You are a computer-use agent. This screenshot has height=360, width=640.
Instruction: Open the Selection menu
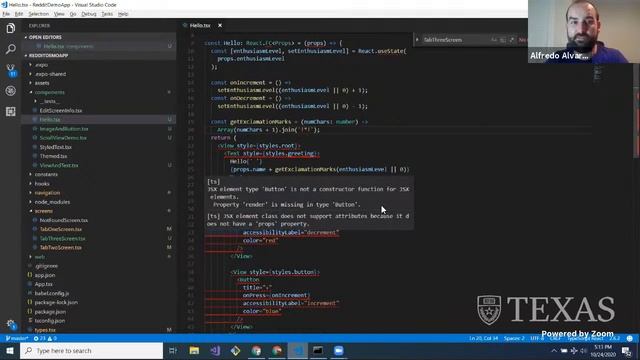(x=38, y=14)
